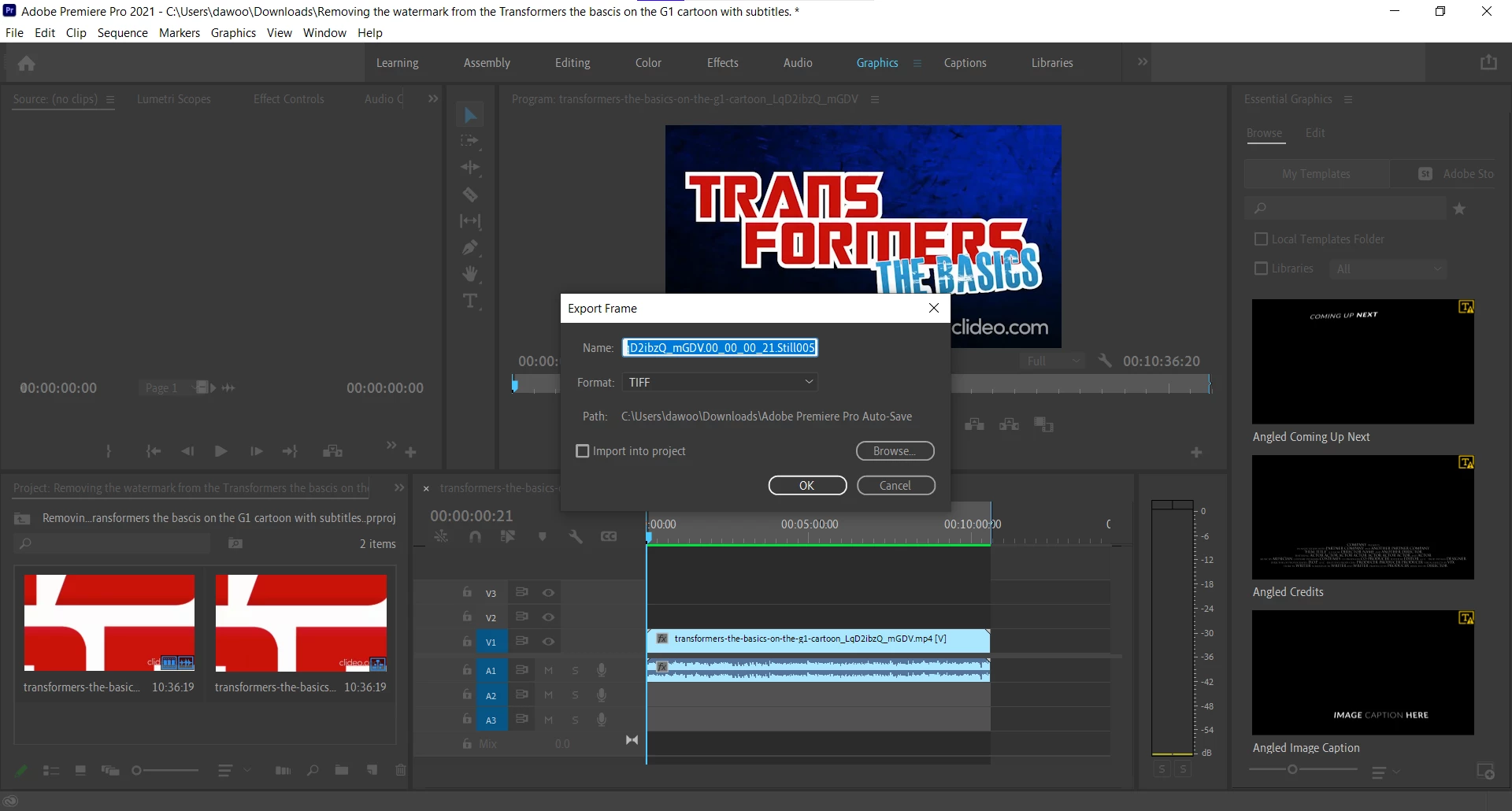Toggle V3 track output eye
Screen dimensions: 1512x811
pos(549,593)
